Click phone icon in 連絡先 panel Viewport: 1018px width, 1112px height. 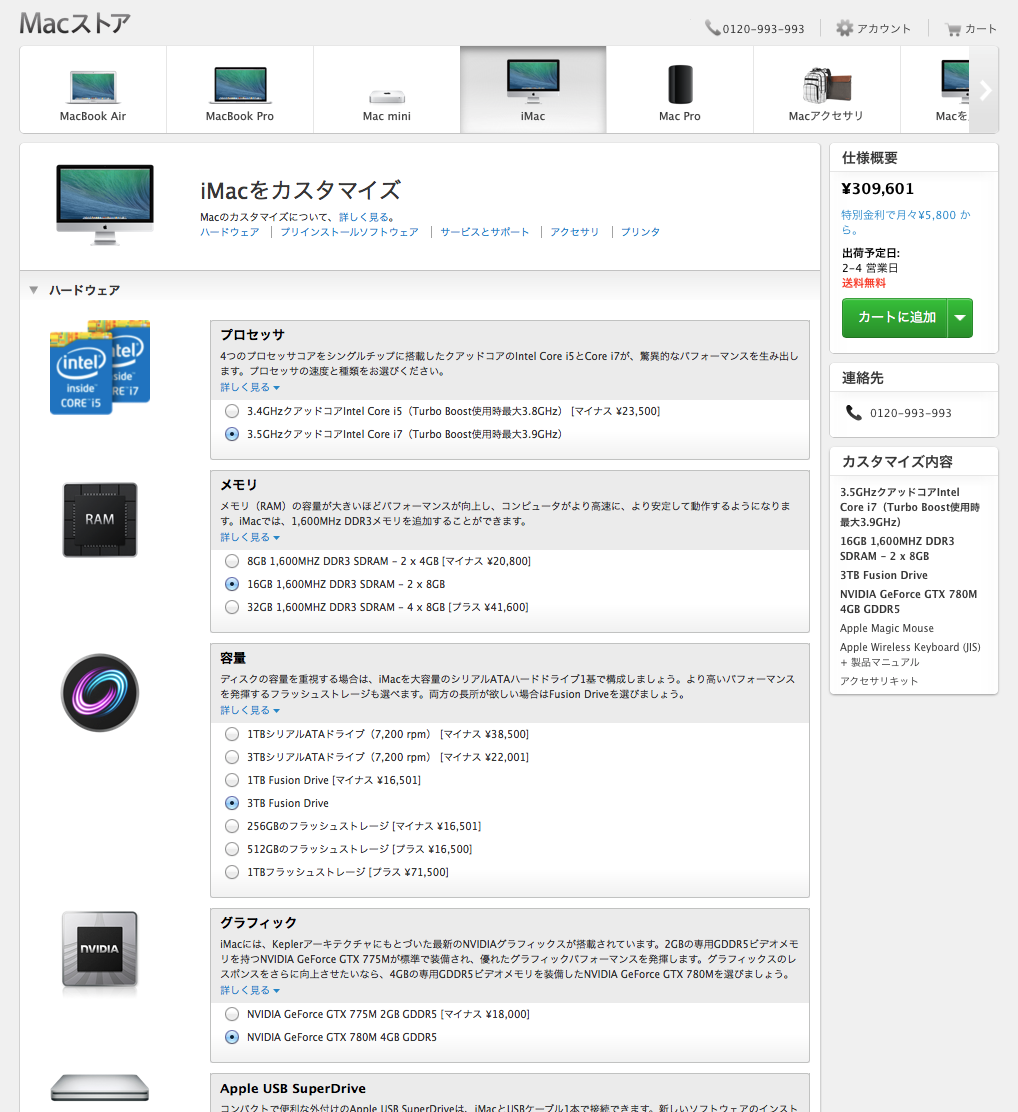[x=853, y=413]
